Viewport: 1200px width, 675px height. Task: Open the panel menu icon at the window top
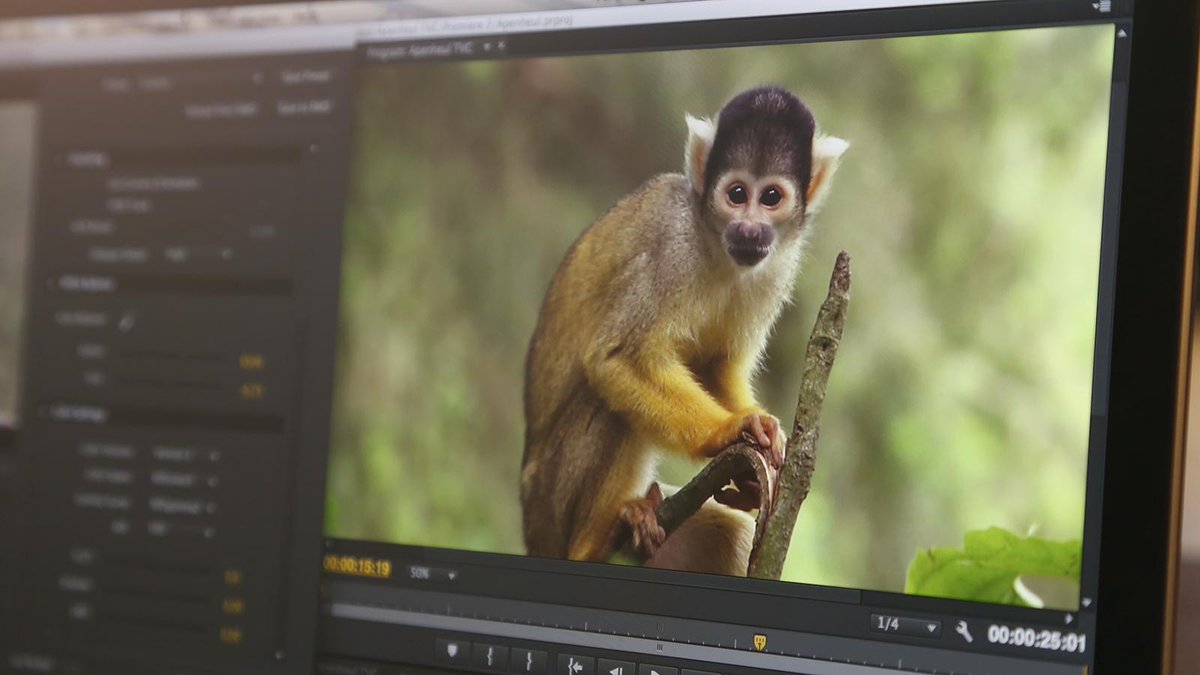pos(1101,6)
